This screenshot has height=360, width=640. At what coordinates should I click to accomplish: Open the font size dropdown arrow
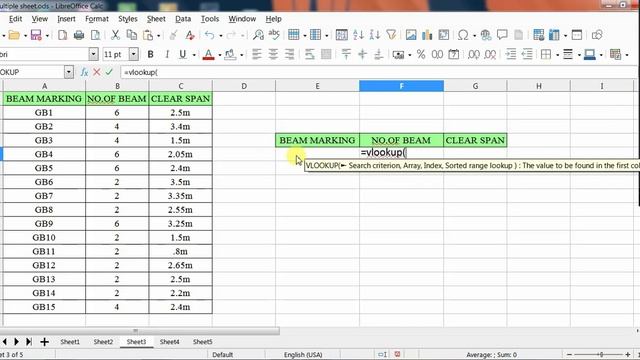click(133, 54)
